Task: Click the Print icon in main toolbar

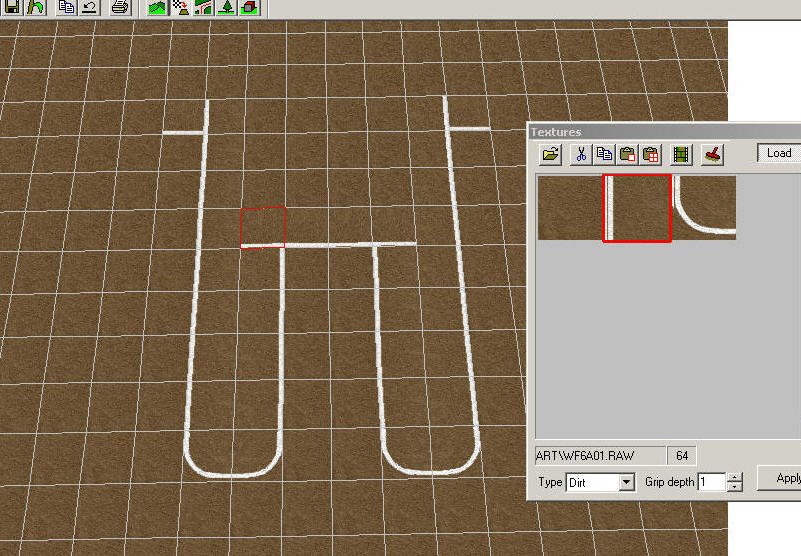Action: [x=120, y=7]
